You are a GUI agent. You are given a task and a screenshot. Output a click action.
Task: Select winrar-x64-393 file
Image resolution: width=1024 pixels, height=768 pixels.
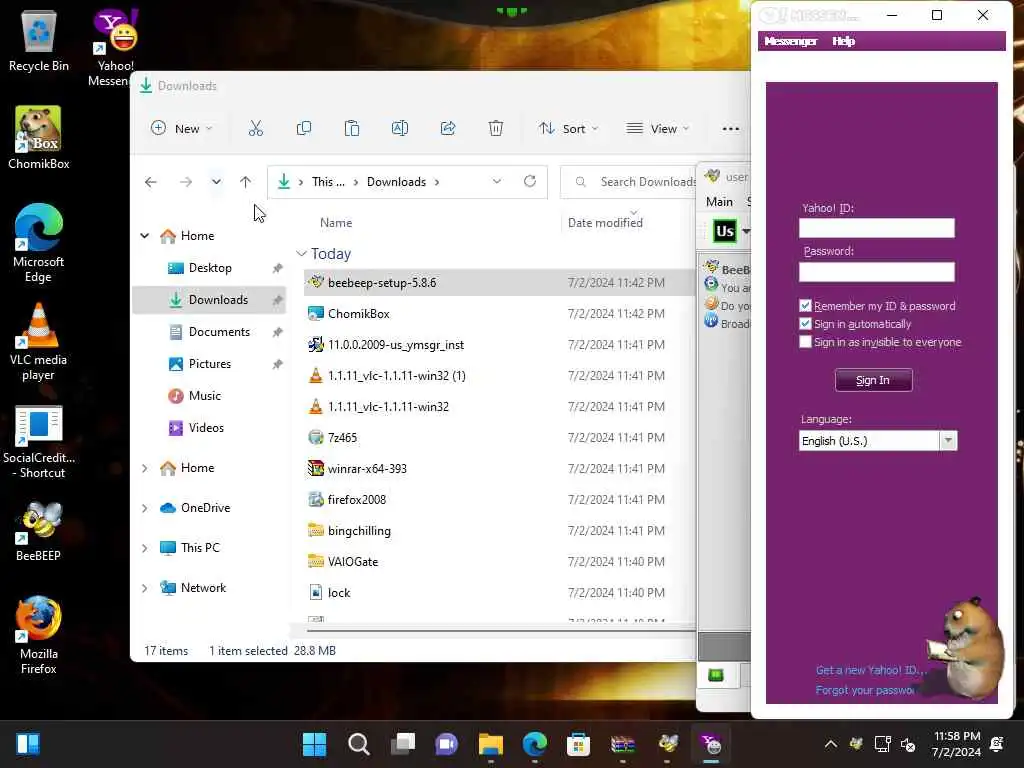(x=500, y=469)
